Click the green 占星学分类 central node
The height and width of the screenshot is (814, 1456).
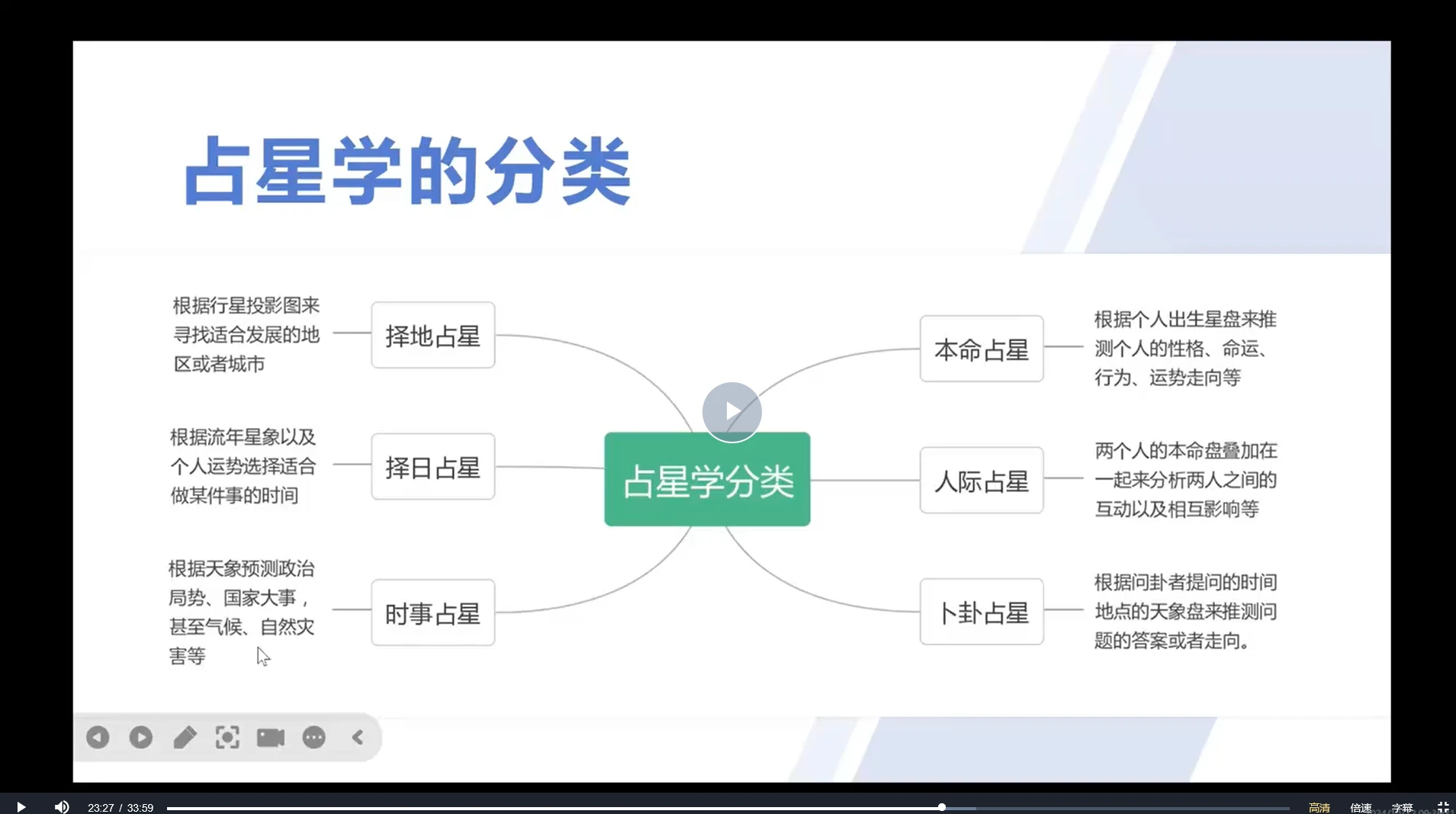click(x=707, y=479)
